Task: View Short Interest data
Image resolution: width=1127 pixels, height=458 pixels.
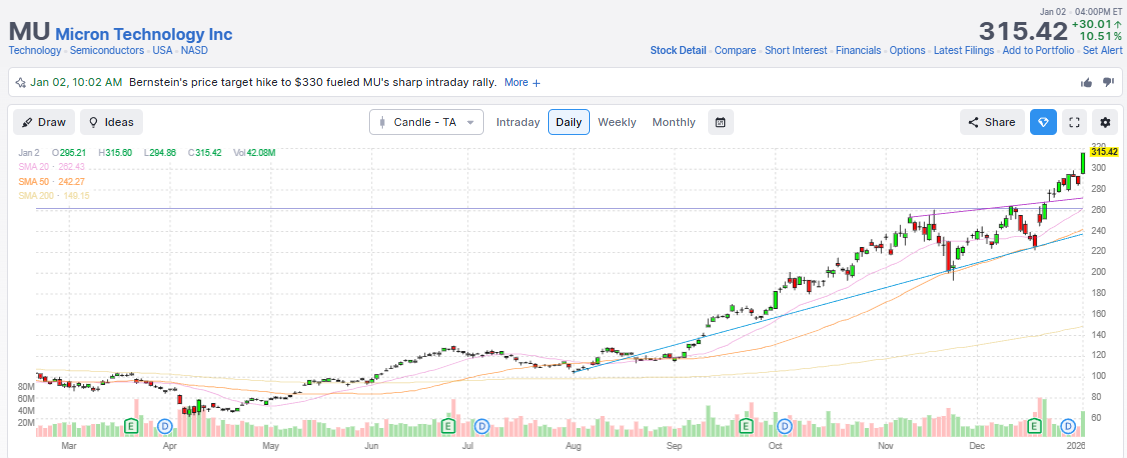Action: (796, 50)
